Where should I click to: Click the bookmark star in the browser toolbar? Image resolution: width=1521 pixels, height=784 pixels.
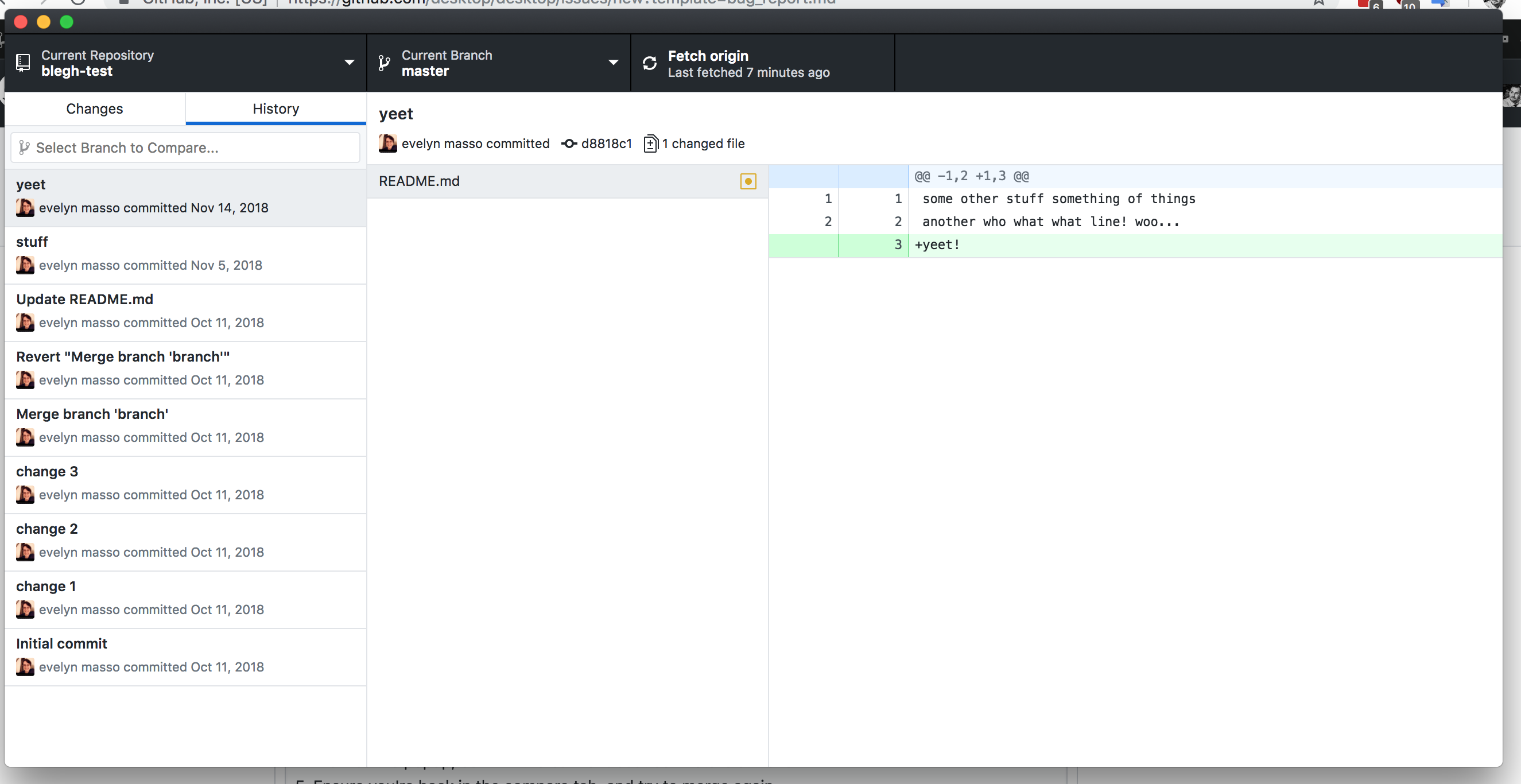[x=1317, y=3]
